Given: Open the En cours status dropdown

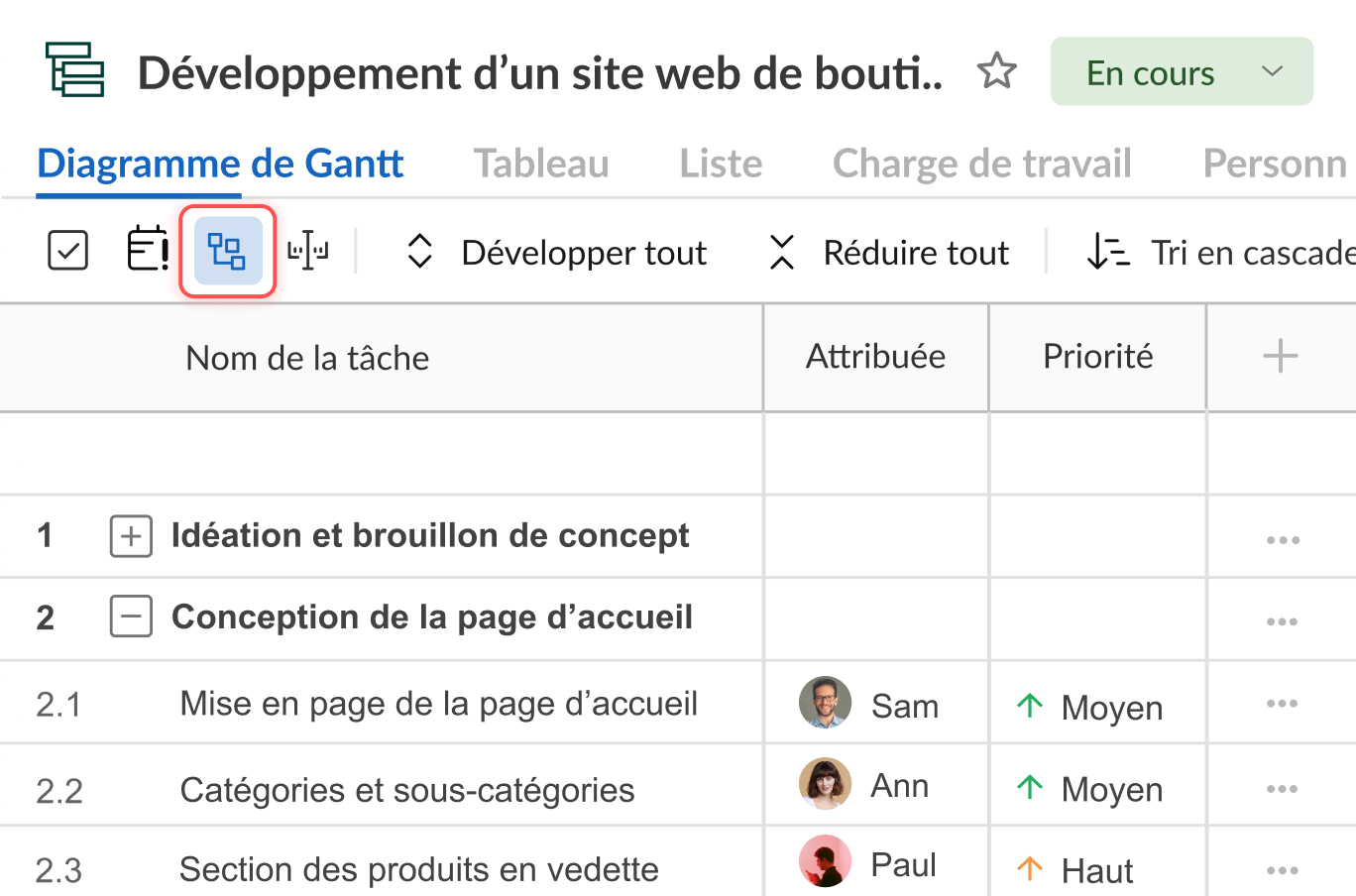Looking at the screenshot, I should pos(1182,71).
